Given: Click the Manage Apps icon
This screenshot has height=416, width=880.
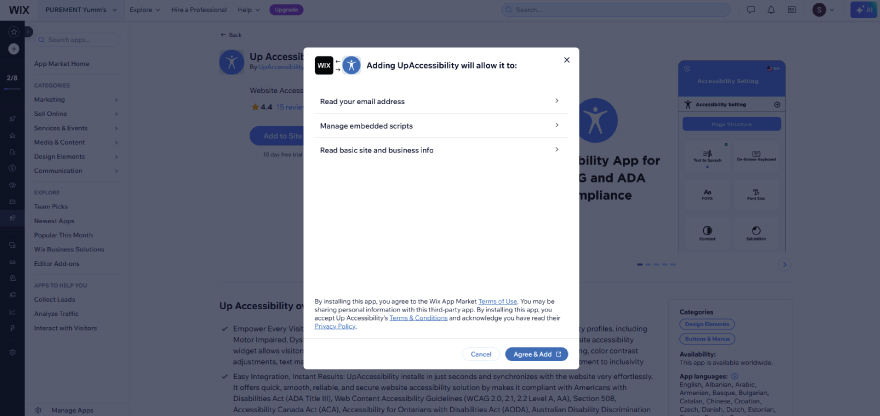Looking at the screenshot, I should tap(38, 410).
